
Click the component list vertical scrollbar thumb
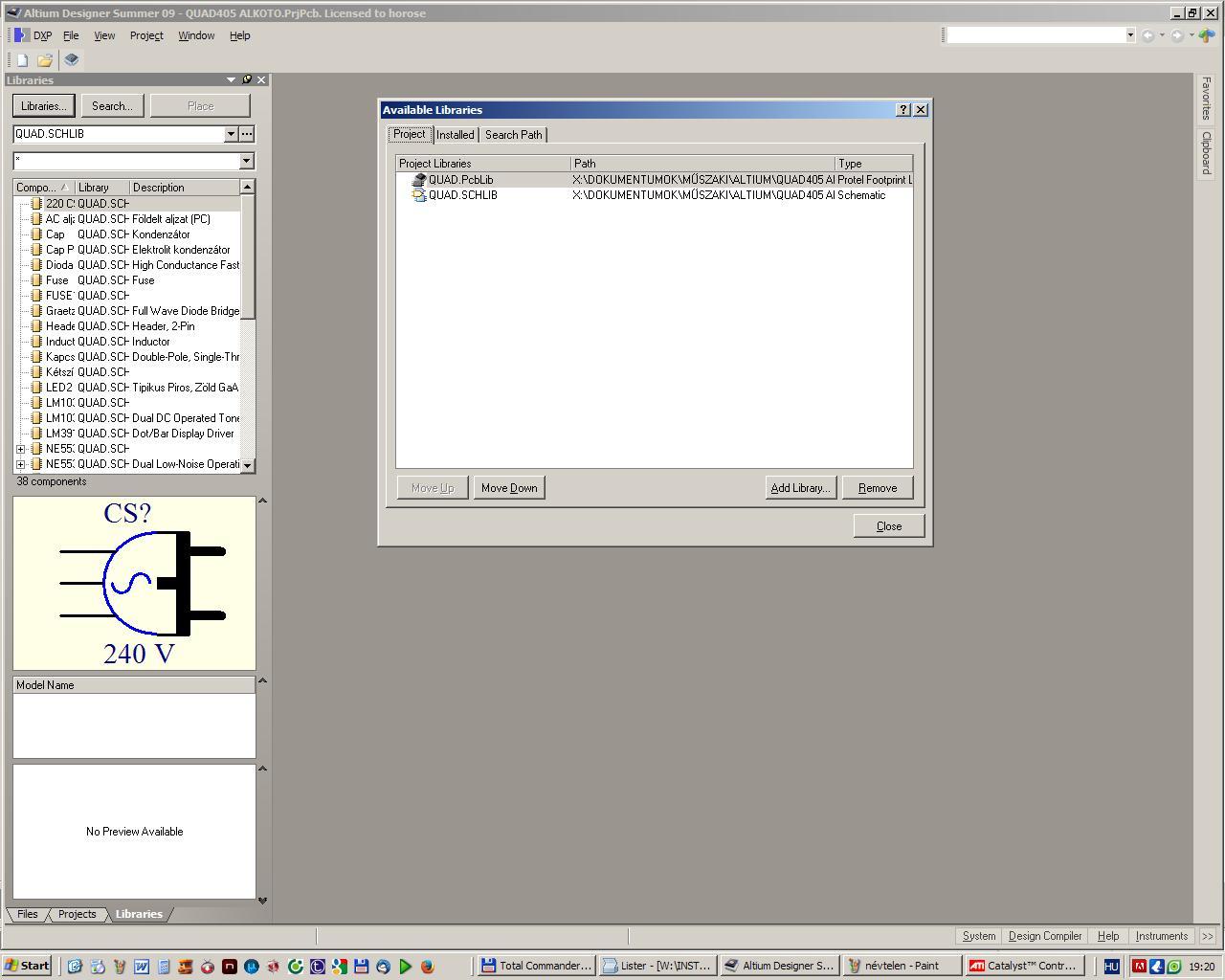[248, 256]
